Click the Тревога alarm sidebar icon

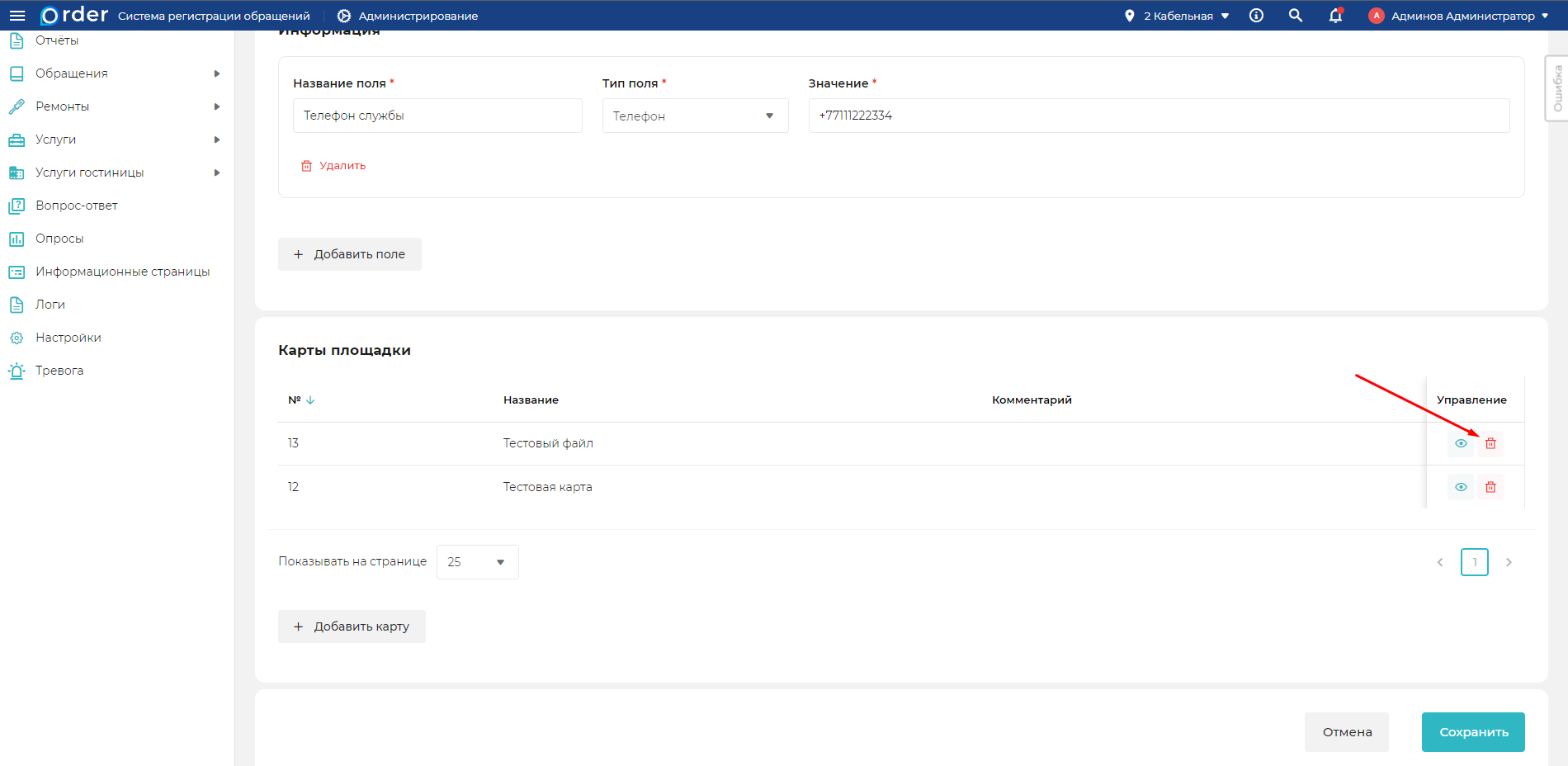pyautogui.click(x=17, y=371)
